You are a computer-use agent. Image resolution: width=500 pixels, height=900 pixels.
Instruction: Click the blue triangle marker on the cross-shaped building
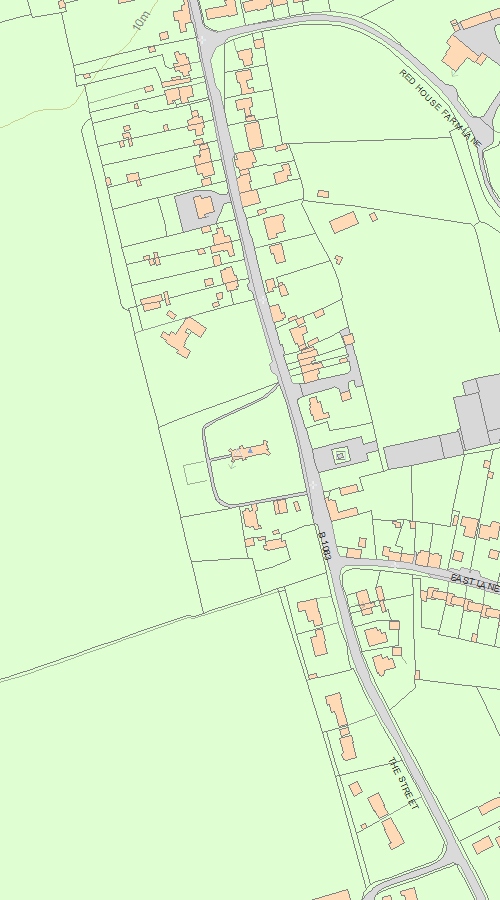click(250, 451)
